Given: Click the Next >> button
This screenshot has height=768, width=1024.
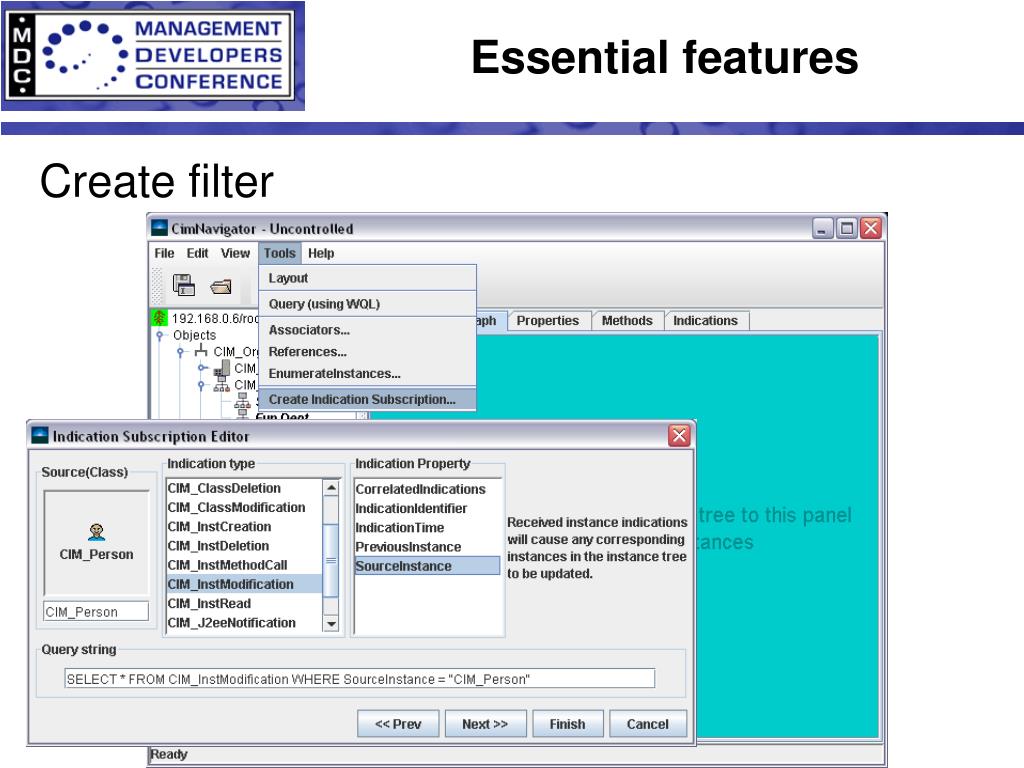Looking at the screenshot, I should [485, 724].
